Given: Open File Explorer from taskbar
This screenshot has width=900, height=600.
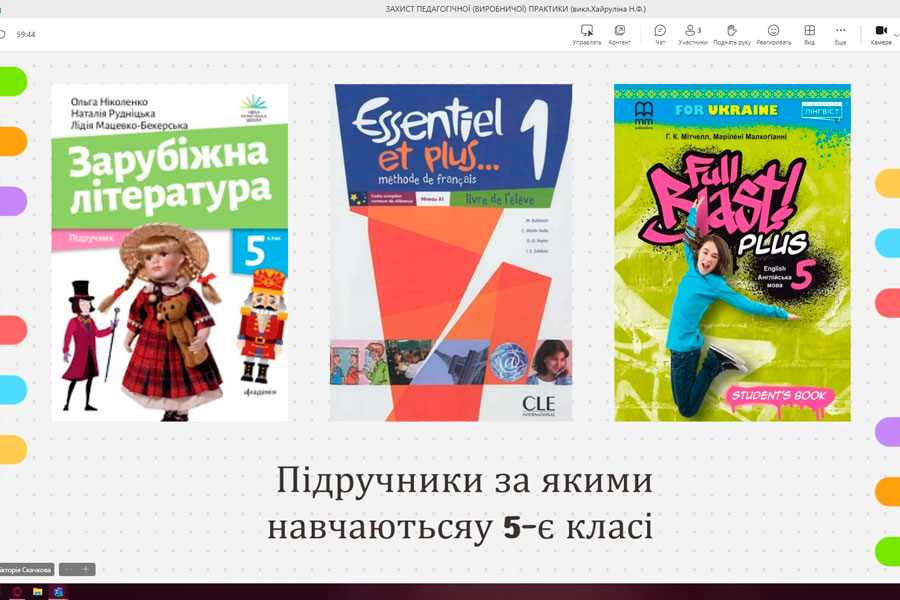Looking at the screenshot, I should click(38, 592).
